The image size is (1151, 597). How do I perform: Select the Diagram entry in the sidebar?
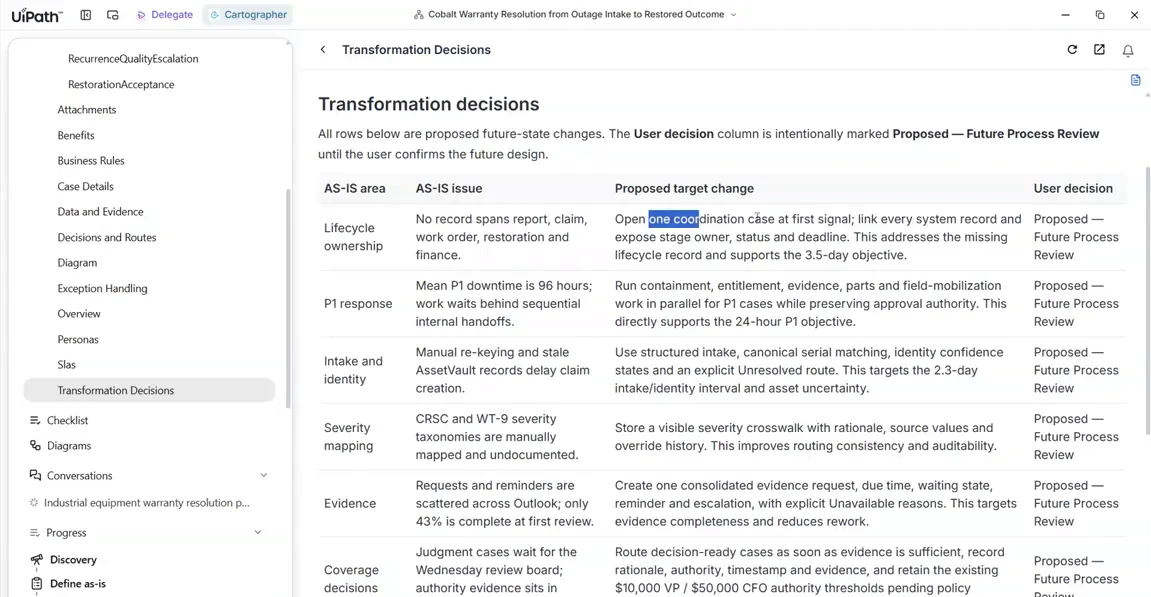click(x=77, y=263)
